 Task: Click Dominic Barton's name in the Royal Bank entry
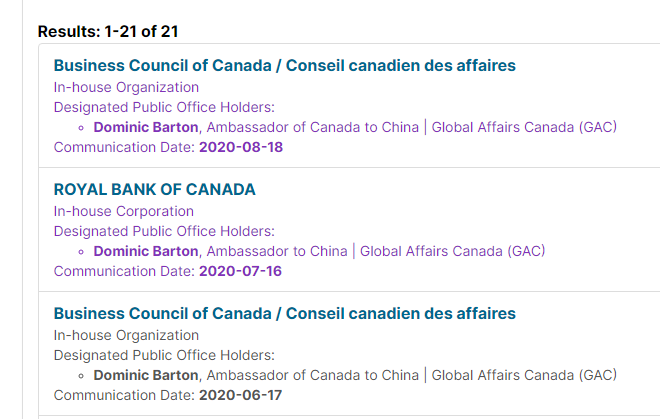pyautogui.click(x=146, y=251)
